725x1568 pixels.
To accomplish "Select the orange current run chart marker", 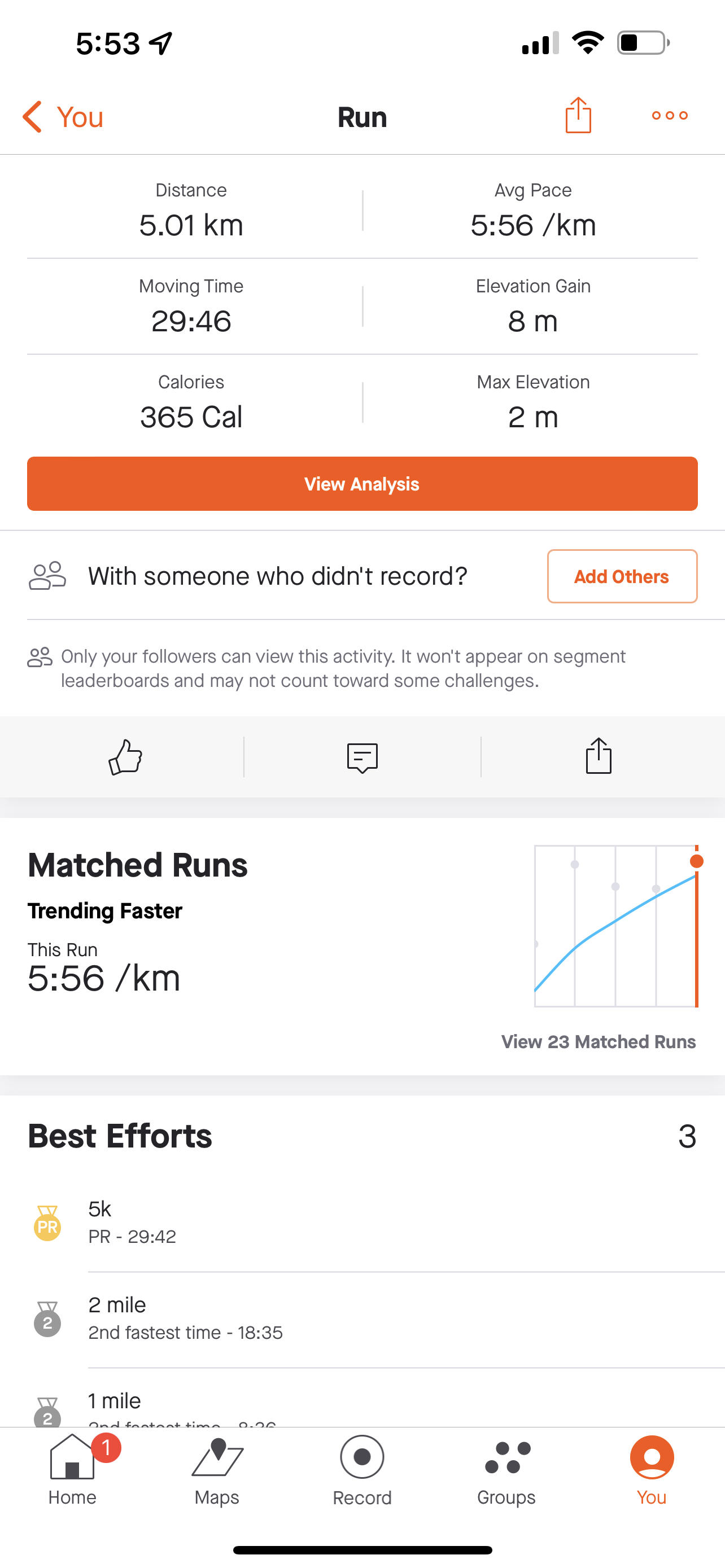I will click(x=697, y=861).
